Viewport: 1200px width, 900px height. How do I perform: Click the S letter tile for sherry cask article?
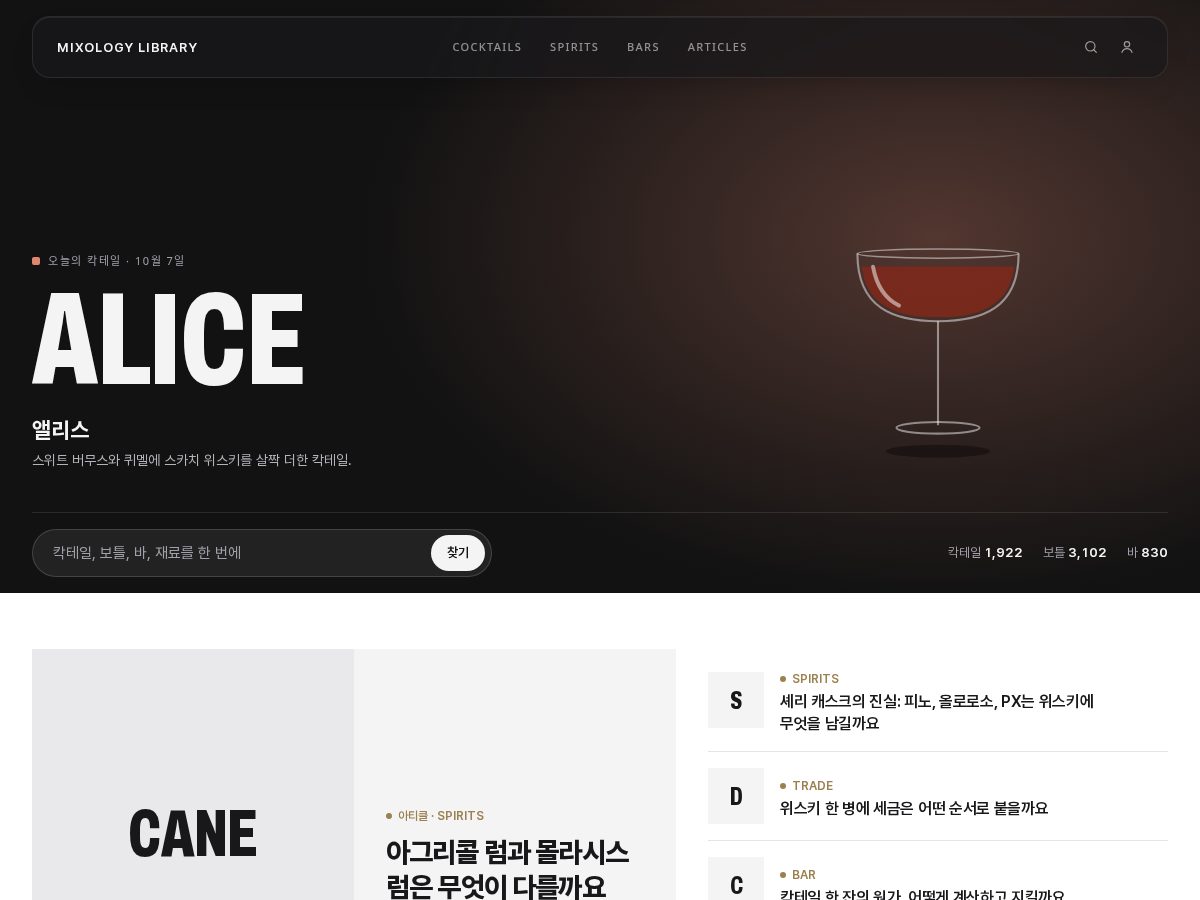736,700
